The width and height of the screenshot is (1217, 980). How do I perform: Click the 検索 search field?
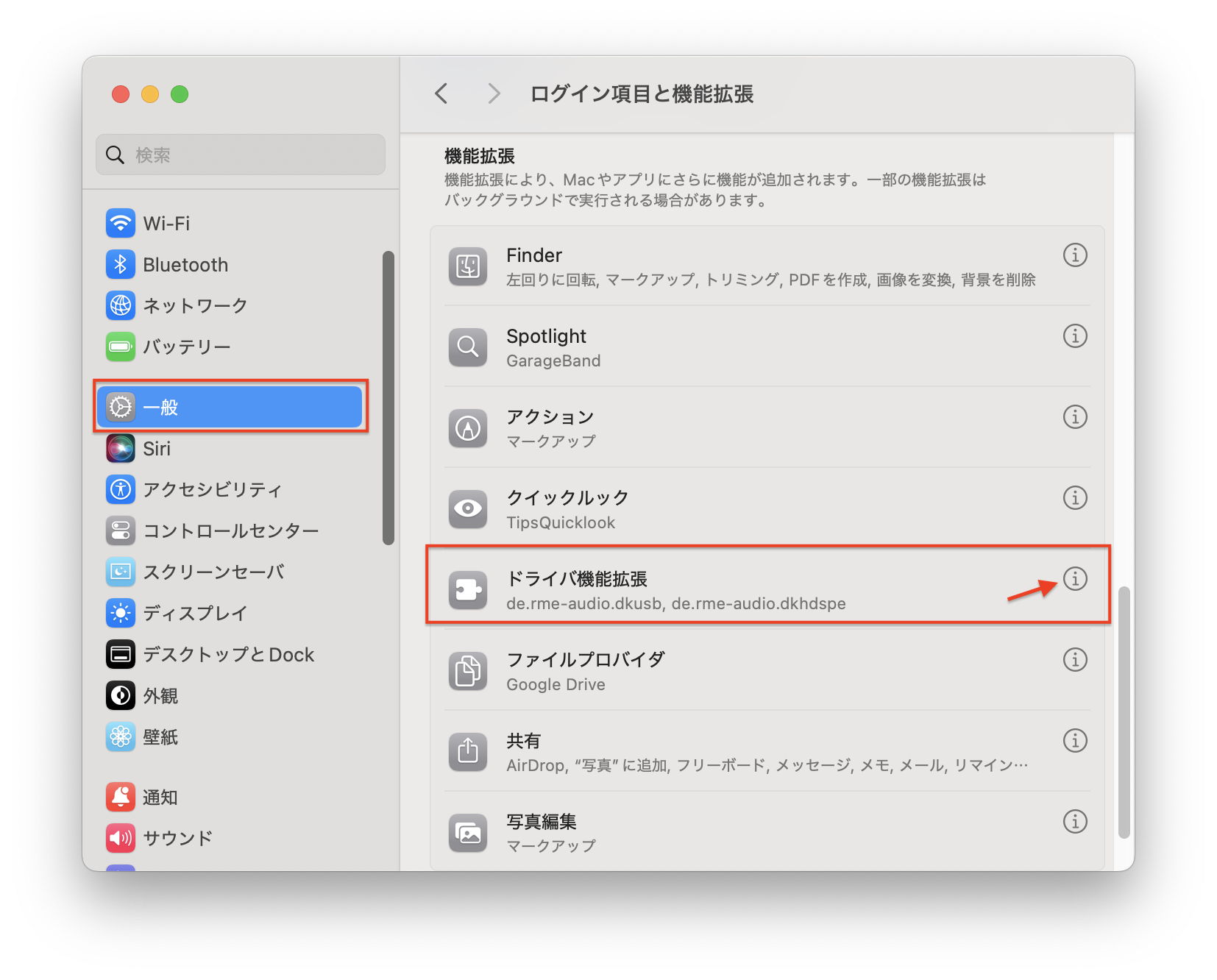pyautogui.click(x=241, y=155)
